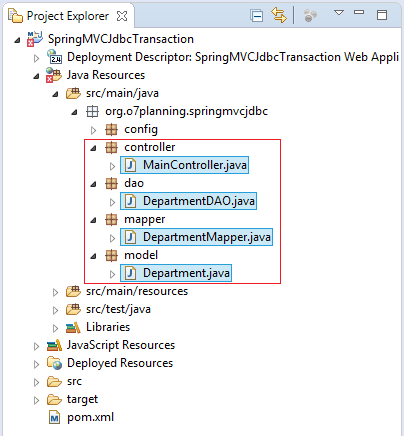404x436 pixels.
Task: Expand src/main/resources folder
Action: [55, 292]
